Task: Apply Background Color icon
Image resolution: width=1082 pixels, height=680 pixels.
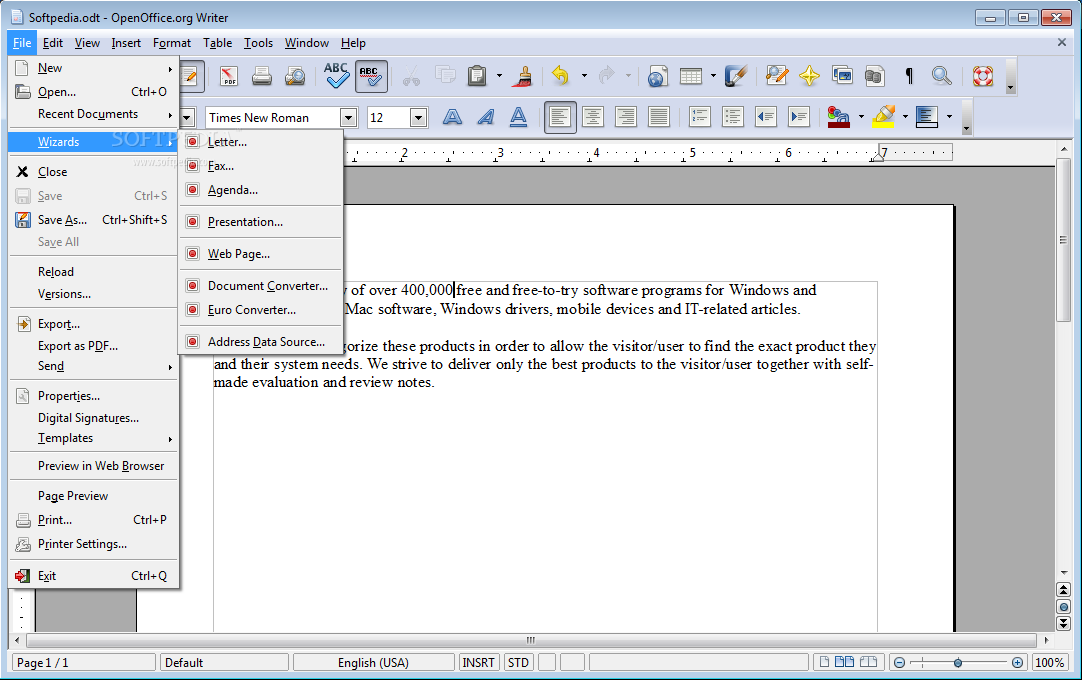Action: tap(927, 117)
